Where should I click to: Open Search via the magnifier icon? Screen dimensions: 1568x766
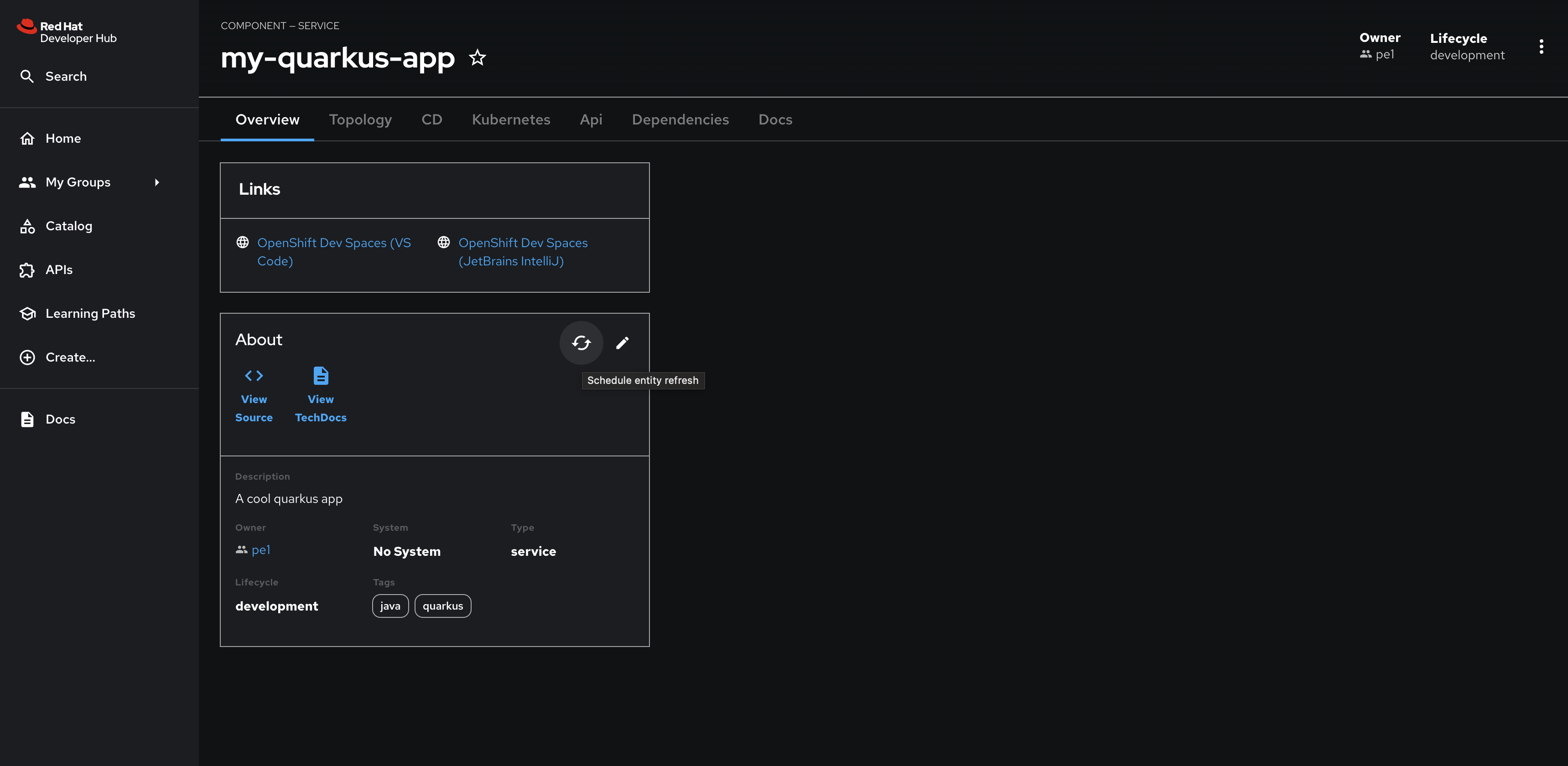point(27,76)
